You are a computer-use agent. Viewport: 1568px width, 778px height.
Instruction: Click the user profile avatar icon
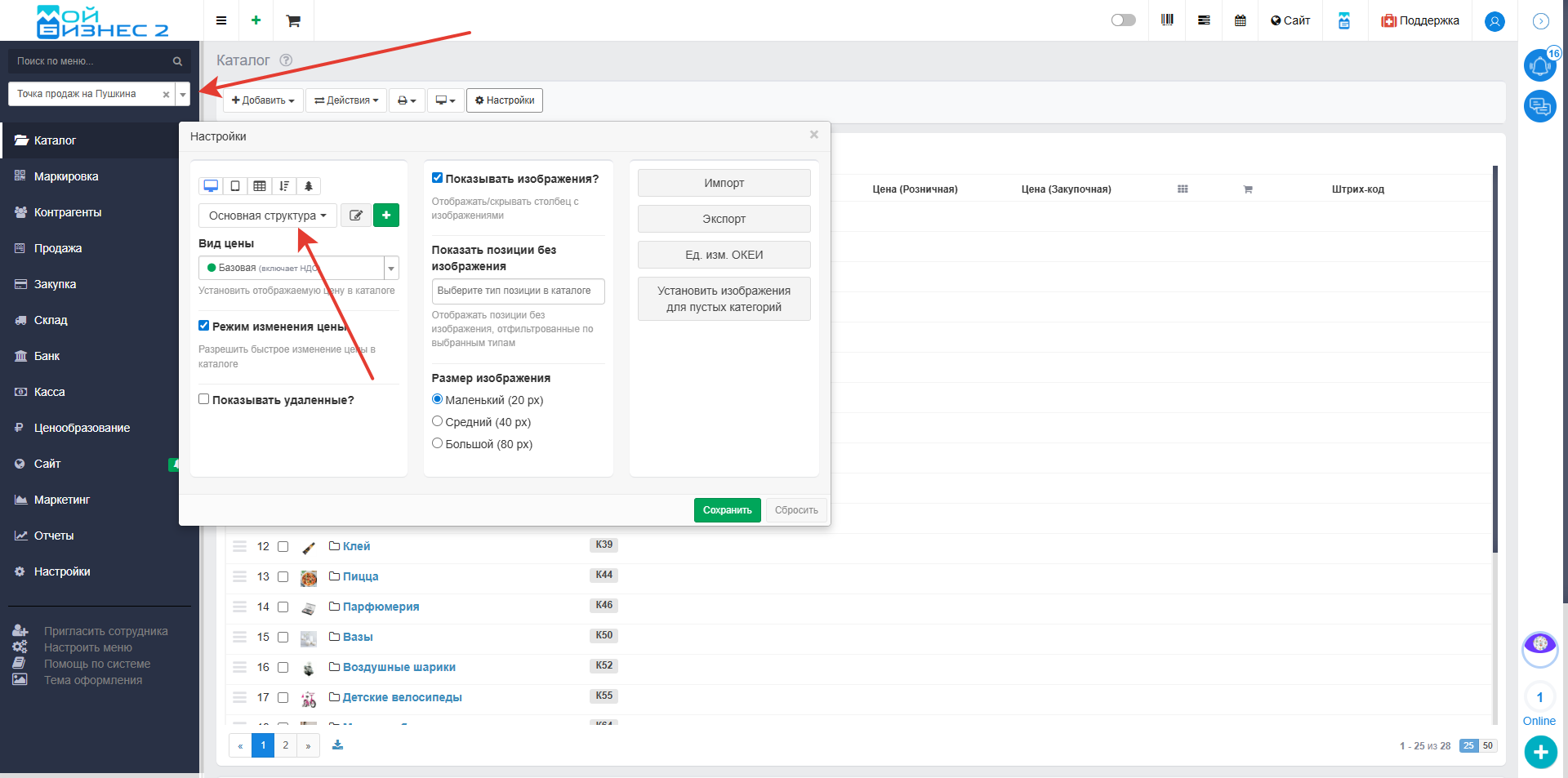(1494, 21)
